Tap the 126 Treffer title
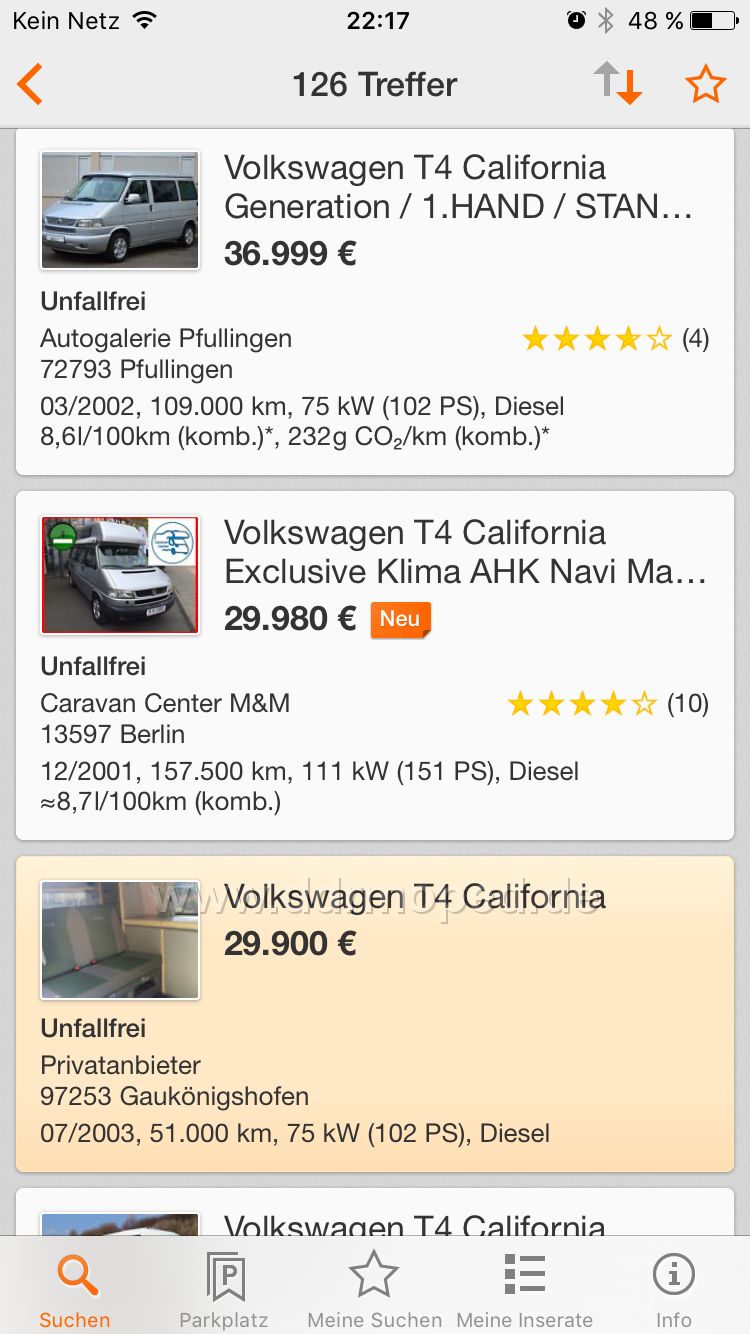750x1334 pixels. click(x=374, y=85)
